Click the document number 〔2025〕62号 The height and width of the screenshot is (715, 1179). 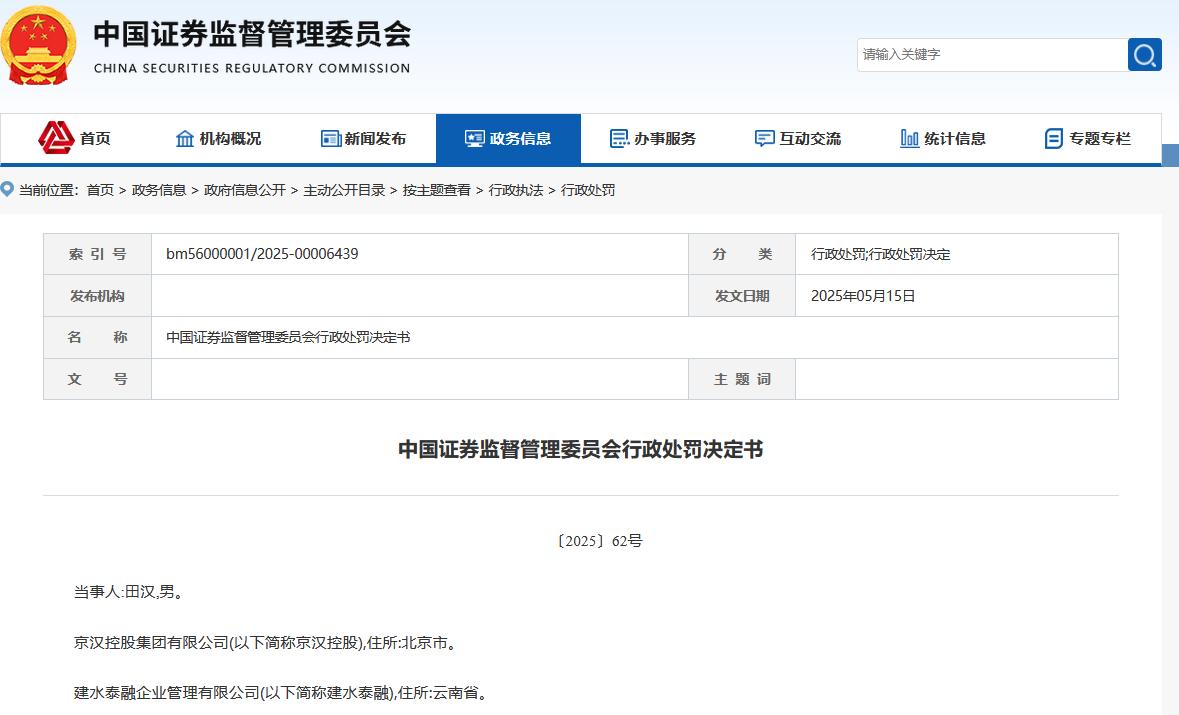(599, 541)
